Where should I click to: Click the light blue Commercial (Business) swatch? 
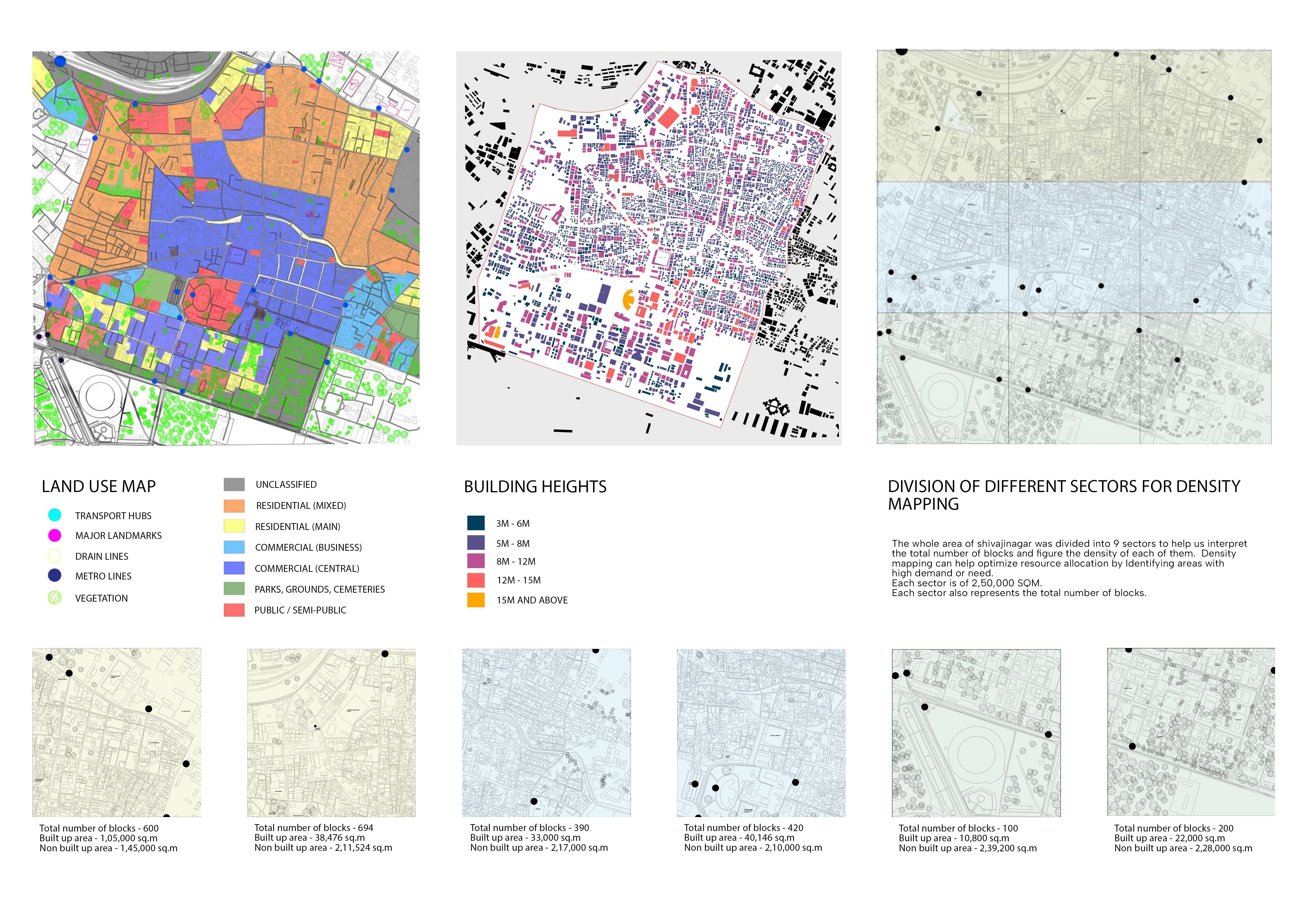(x=234, y=547)
